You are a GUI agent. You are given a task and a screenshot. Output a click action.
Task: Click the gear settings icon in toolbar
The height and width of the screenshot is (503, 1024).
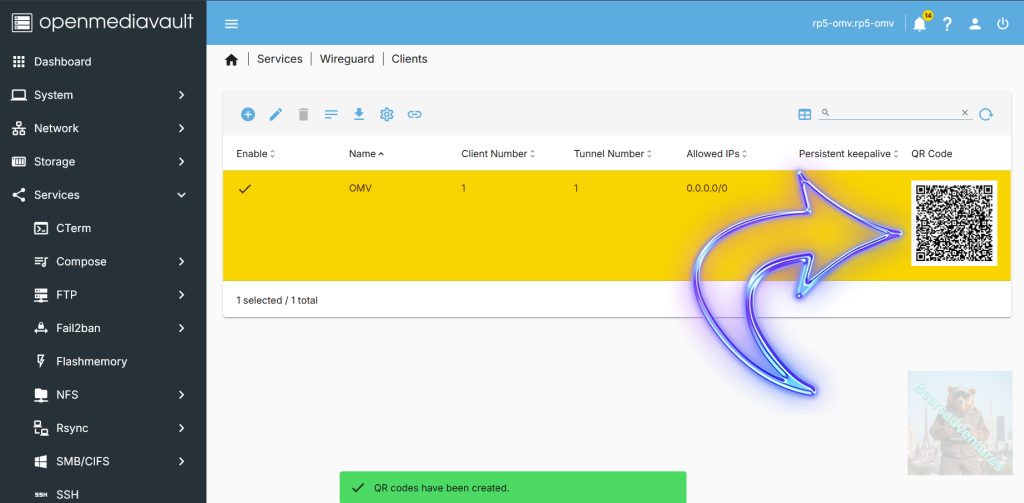(387, 115)
